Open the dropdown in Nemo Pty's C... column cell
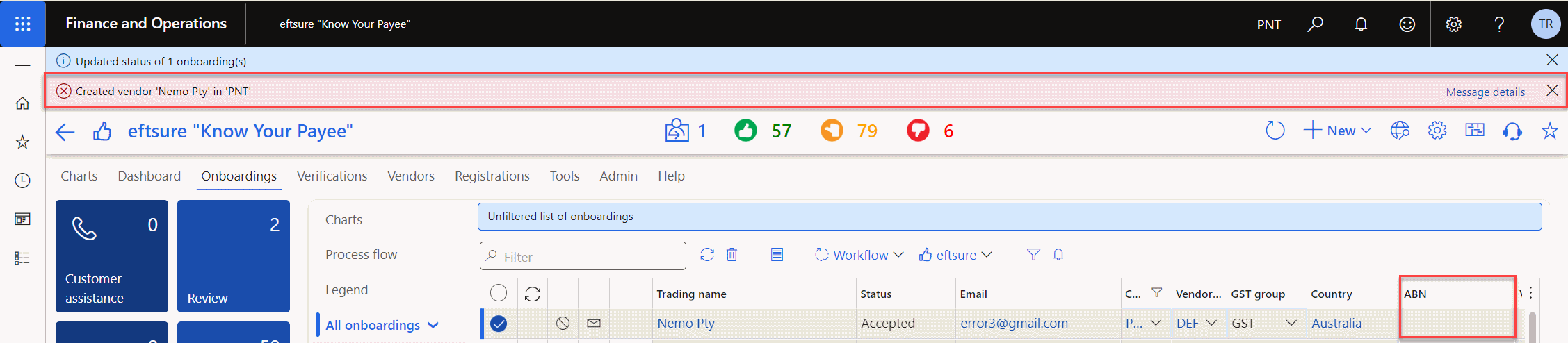The width and height of the screenshot is (1568, 343). coord(1156,324)
